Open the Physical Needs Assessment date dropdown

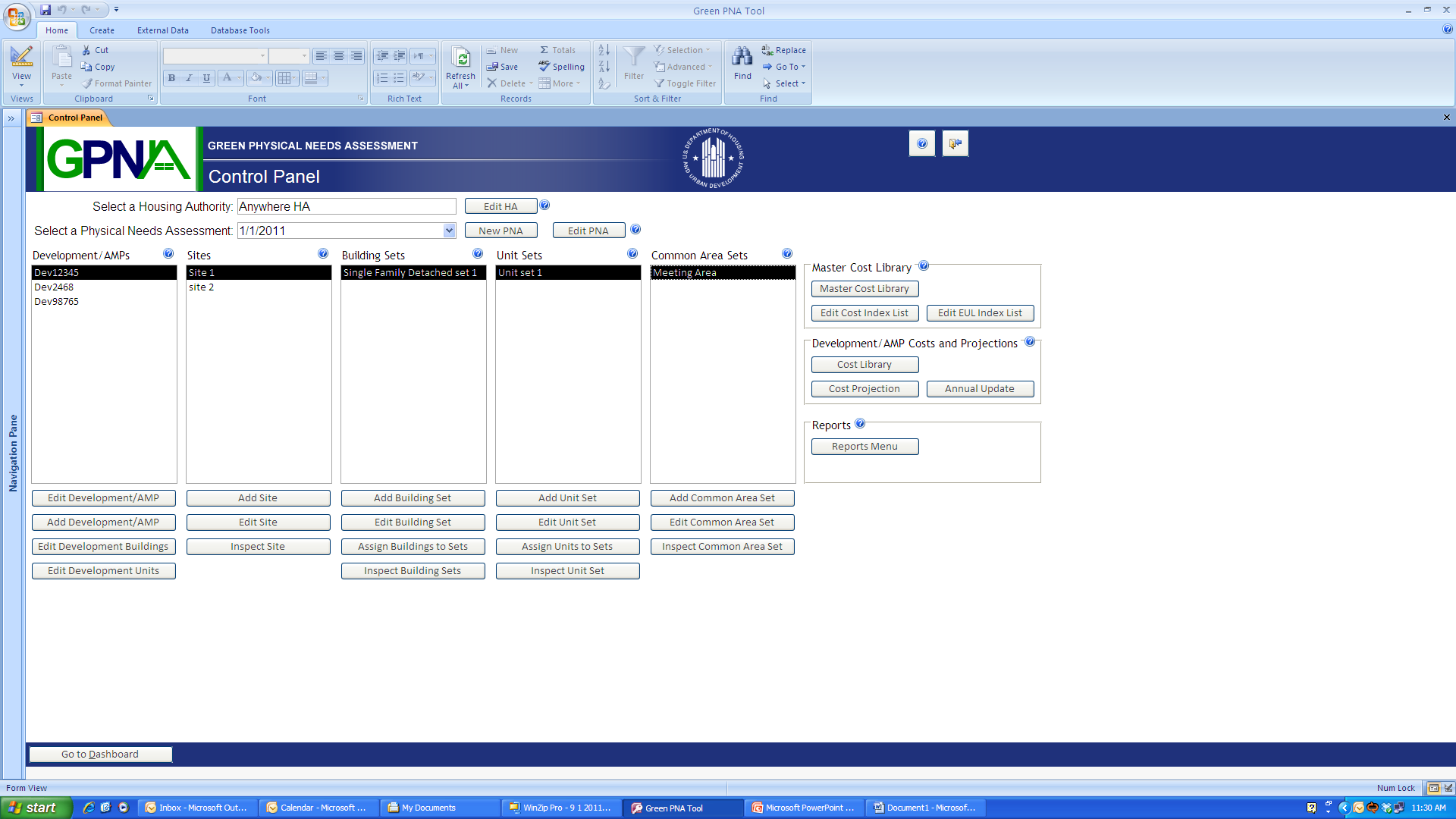pos(449,231)
